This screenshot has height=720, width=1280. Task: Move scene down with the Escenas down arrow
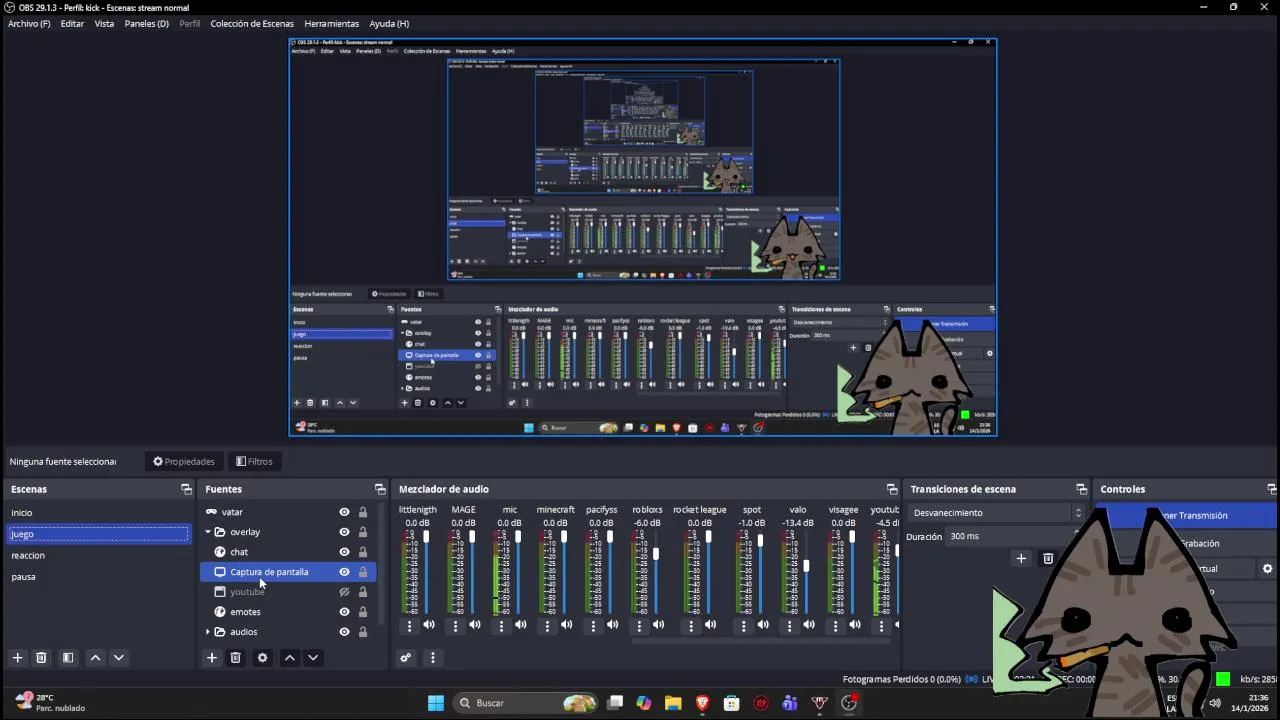coord(119,658)
